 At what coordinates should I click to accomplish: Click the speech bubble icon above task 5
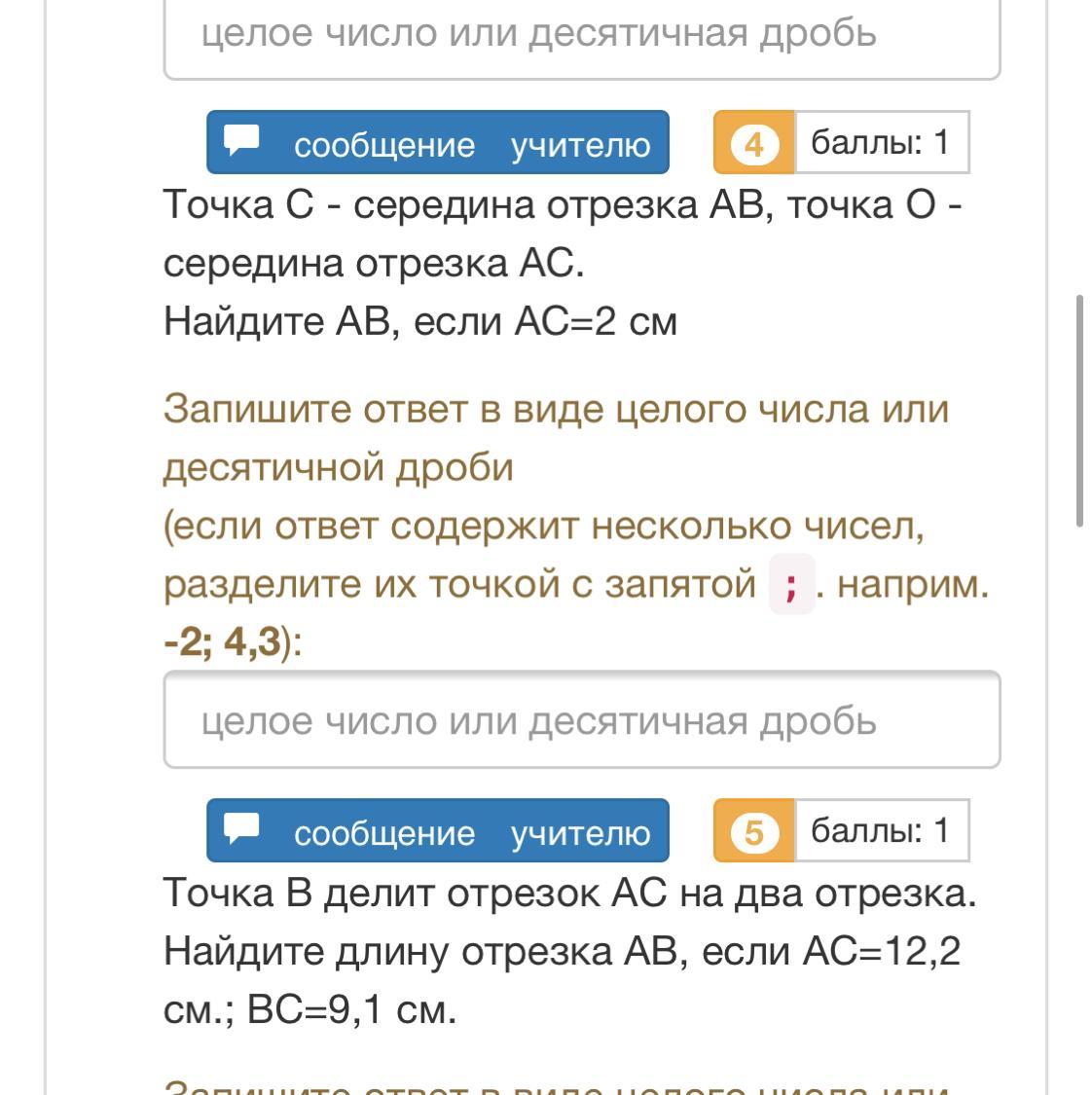pyautogui.click(x=242, y=828)
